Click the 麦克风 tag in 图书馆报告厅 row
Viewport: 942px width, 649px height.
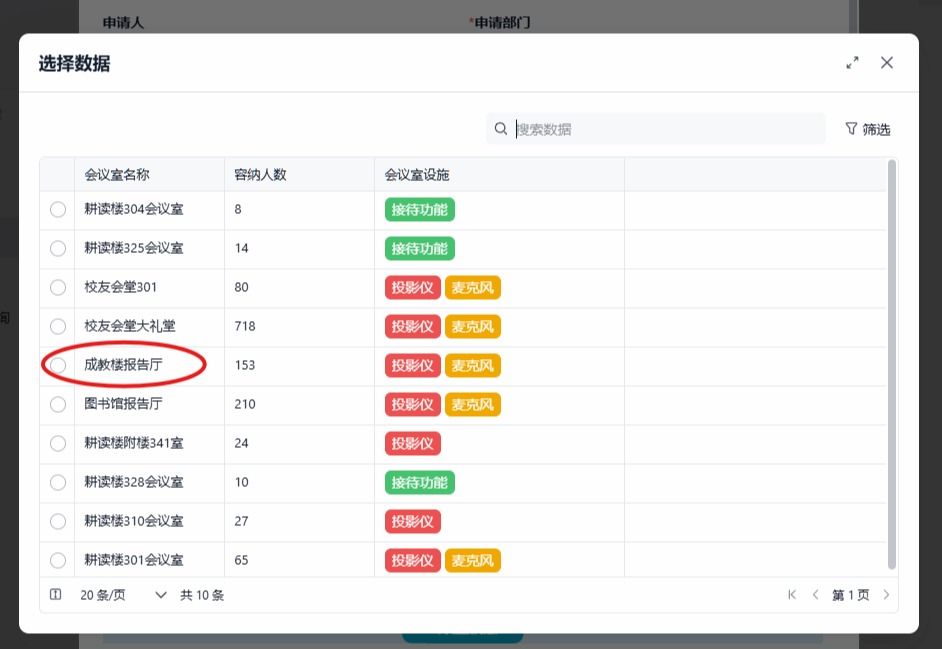click(x=473, y=405)
